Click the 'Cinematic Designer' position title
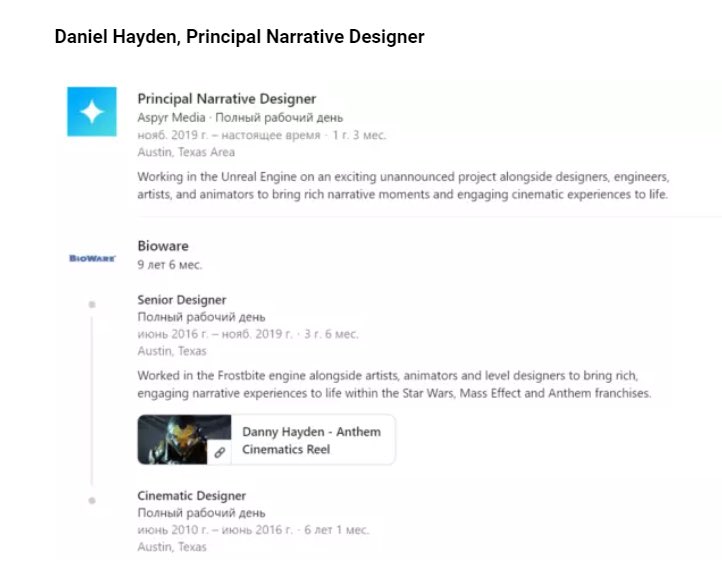The width and height of the screenshot is (722, 566). [x=192, y=496]
